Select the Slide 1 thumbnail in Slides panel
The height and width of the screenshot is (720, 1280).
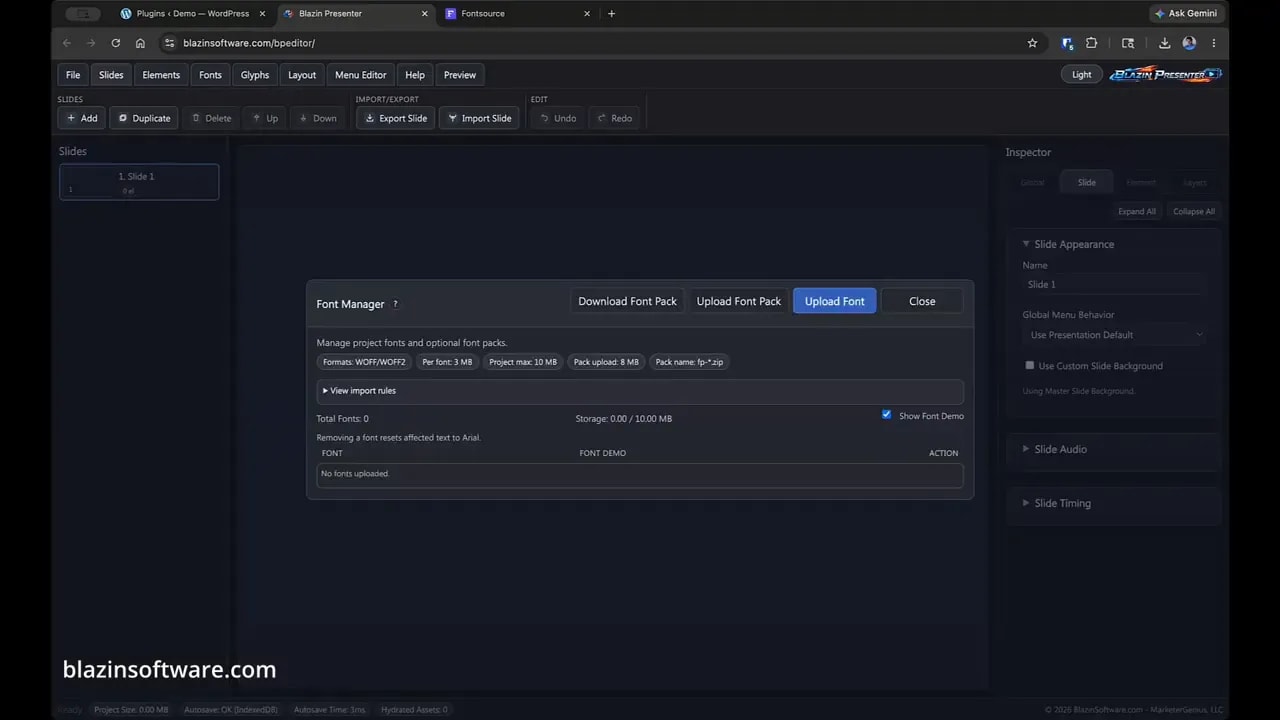pyautogui.click(x=139, y=182)
